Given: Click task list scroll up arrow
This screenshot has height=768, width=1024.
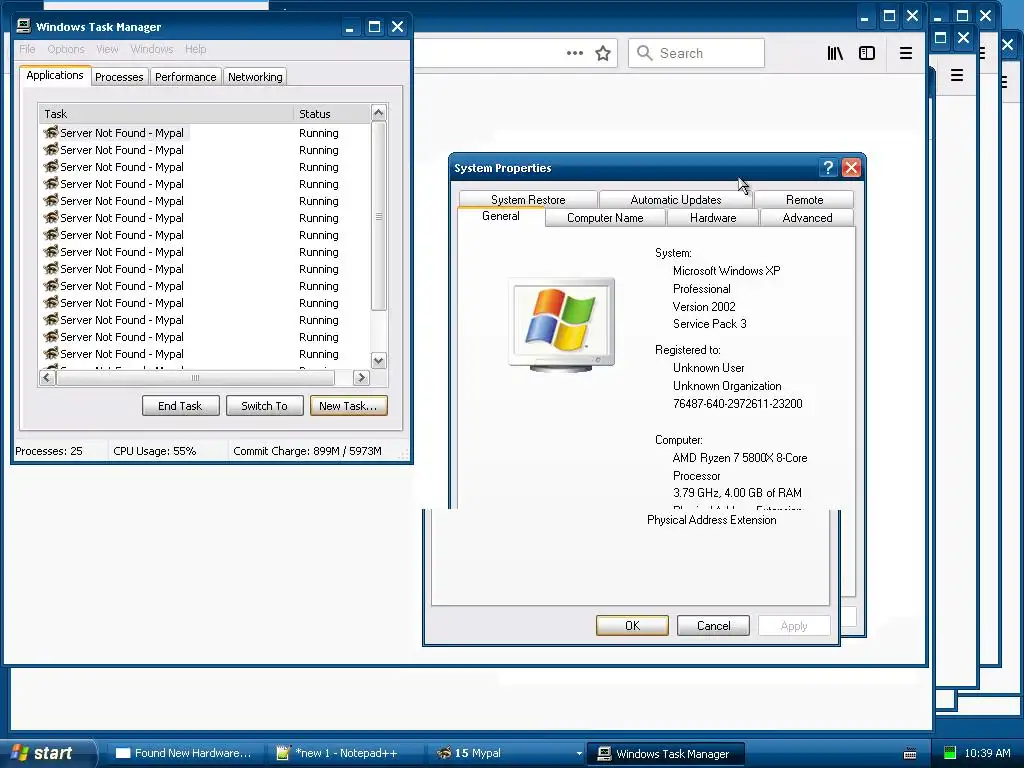Looking at the screenshot, I should pos(378,112).
